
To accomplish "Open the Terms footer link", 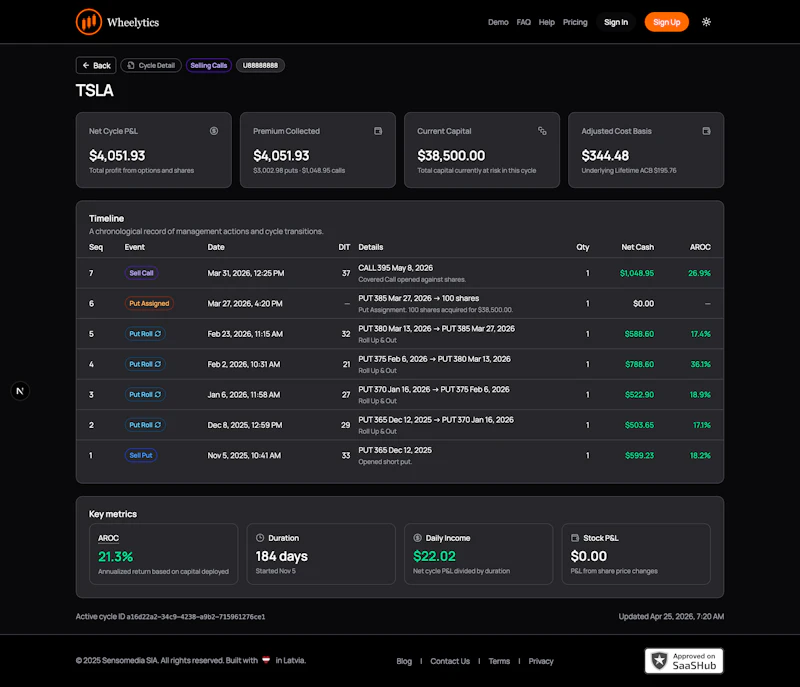I will tap(499, 661).
